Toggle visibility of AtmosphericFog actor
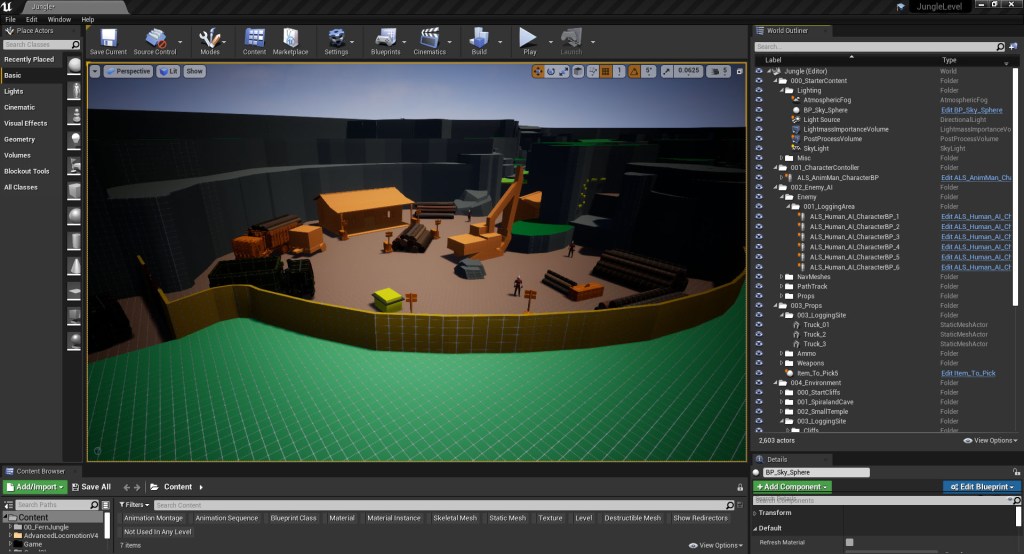Screen dimensions: 1024x554 [758, 100]
